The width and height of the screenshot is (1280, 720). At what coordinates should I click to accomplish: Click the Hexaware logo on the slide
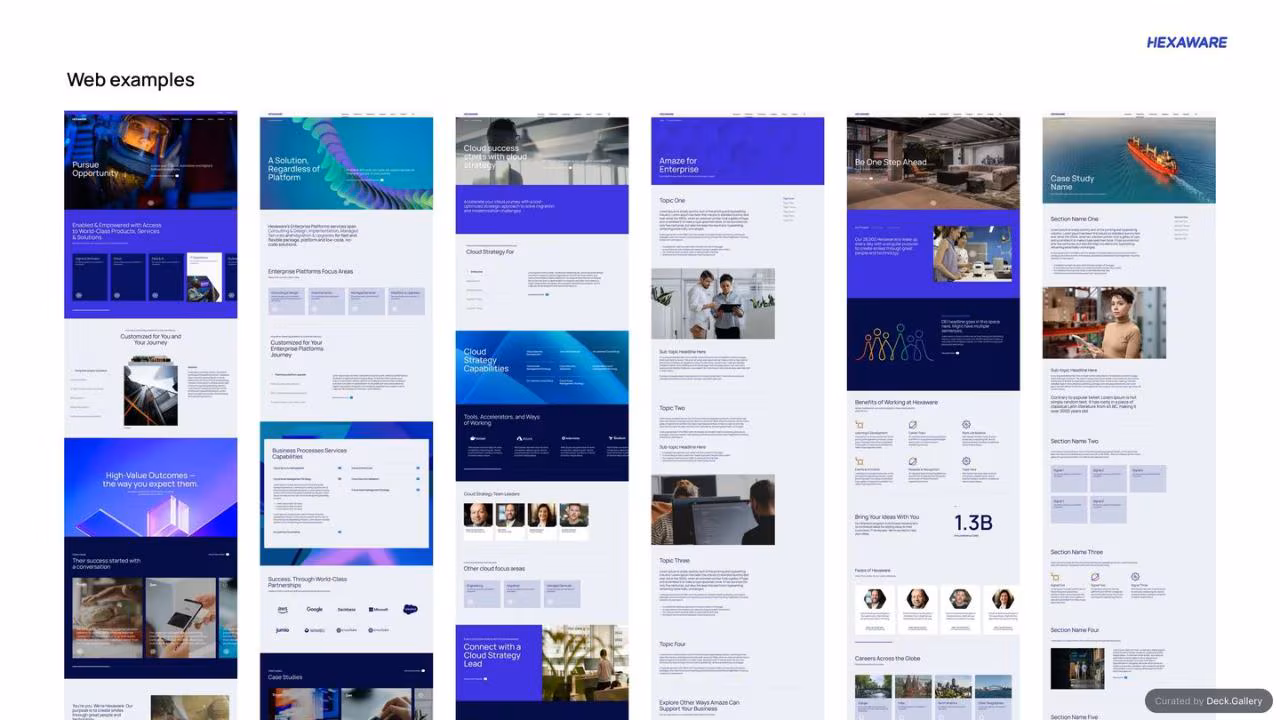(x=1186, y=42)
